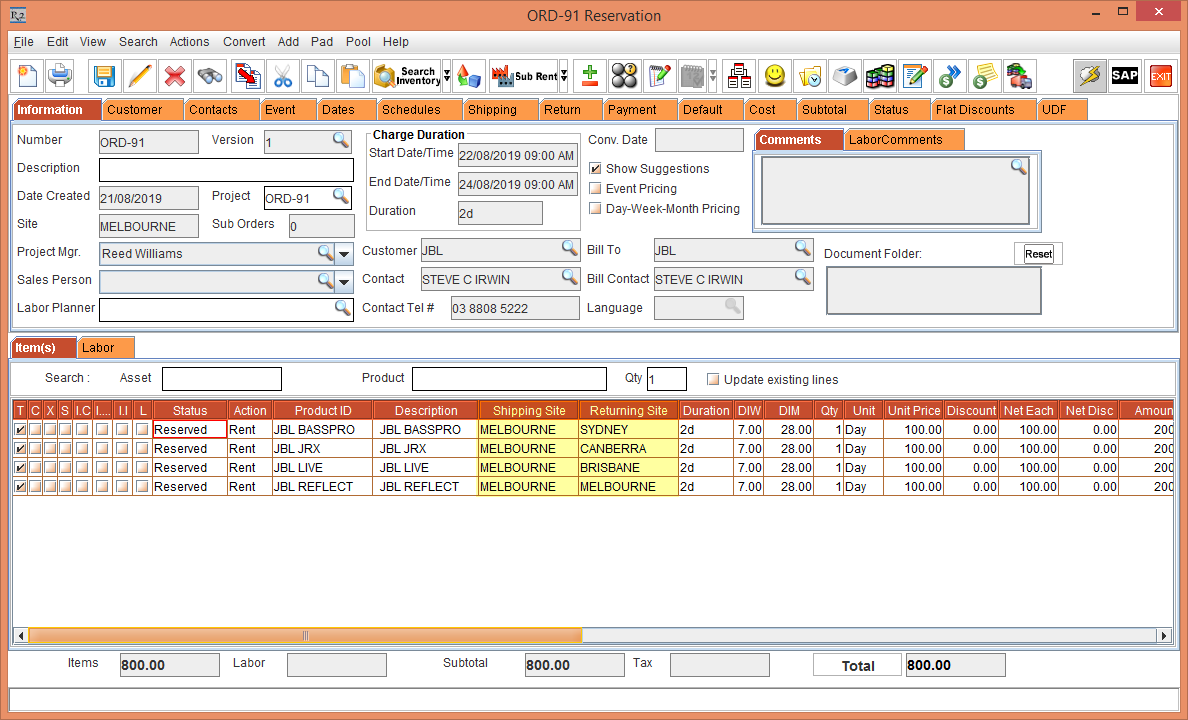This screenshot has width=1188, height=720.
Task: Click the red X delete icon
Action: (175, 76)
